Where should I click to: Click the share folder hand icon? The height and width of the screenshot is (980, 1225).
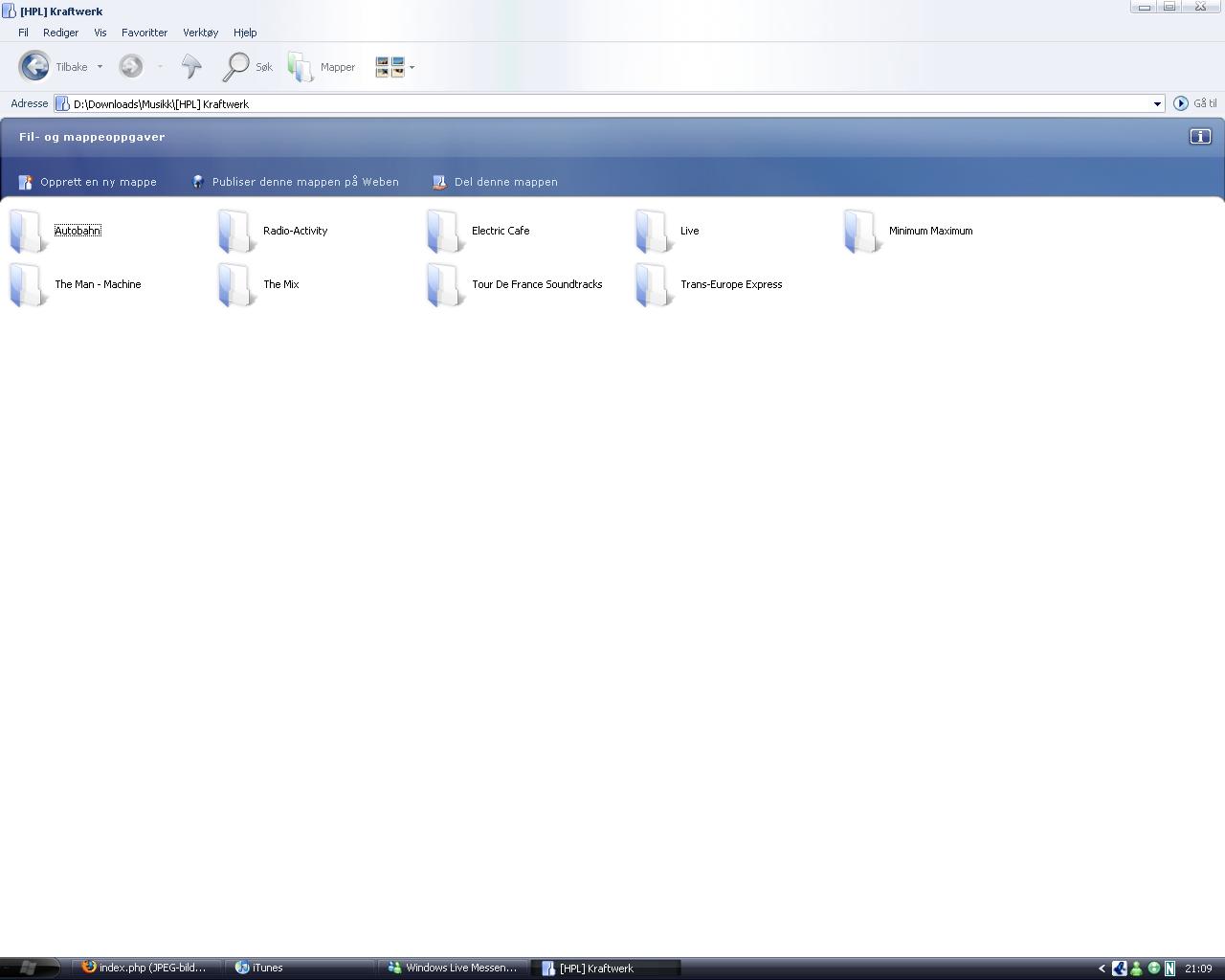[439, 182]
